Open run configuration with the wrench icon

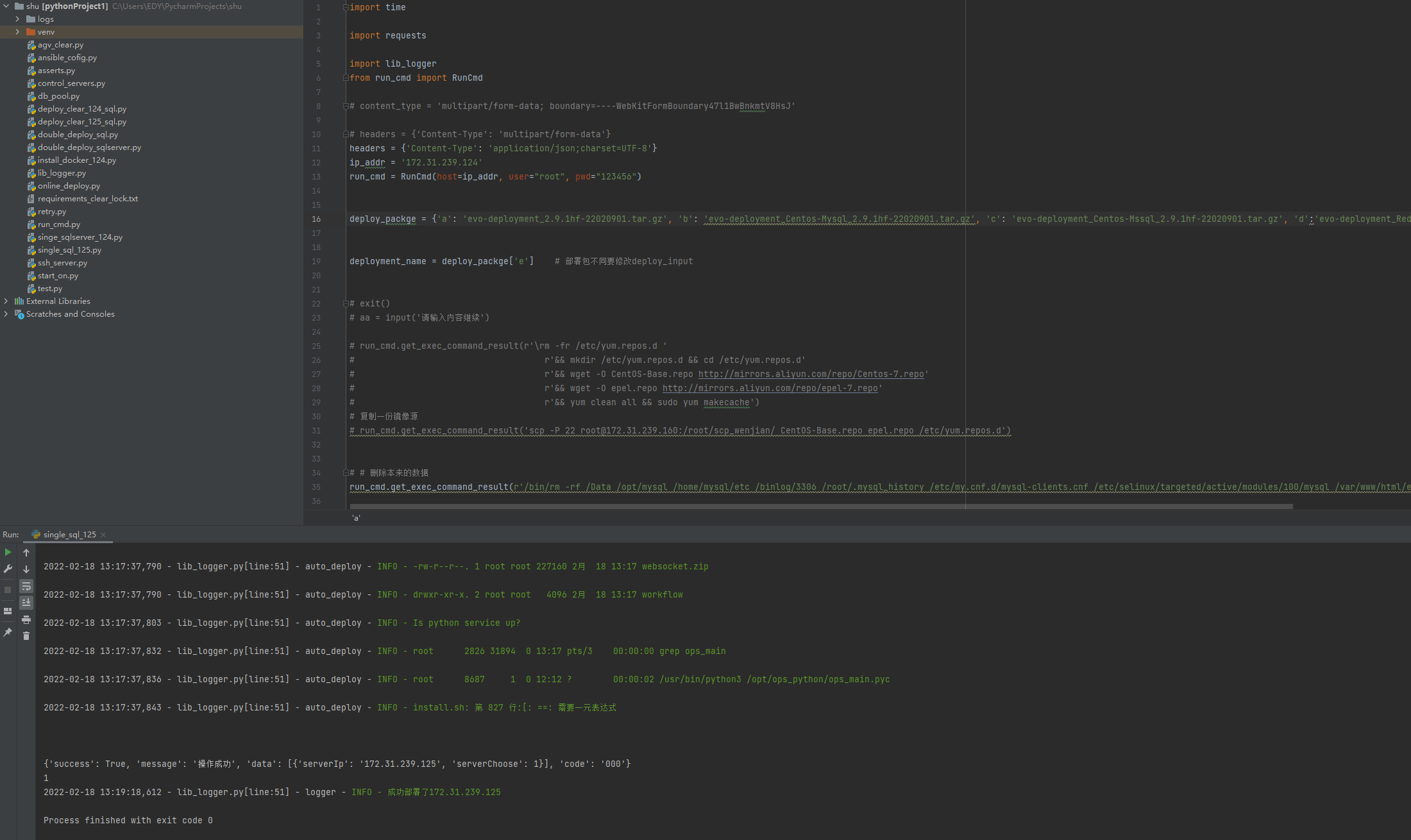coord(8,569)
